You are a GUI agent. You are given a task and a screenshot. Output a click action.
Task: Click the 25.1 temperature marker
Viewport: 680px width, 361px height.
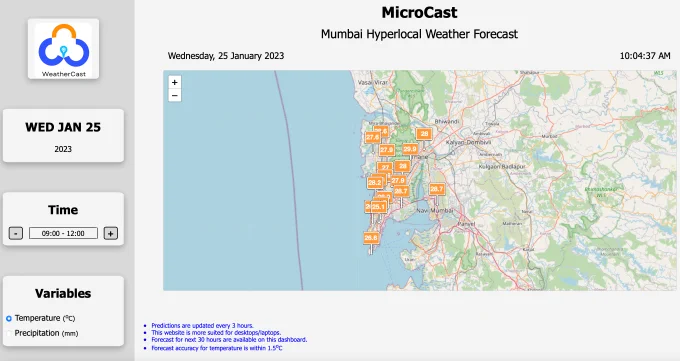click(378, 207)
